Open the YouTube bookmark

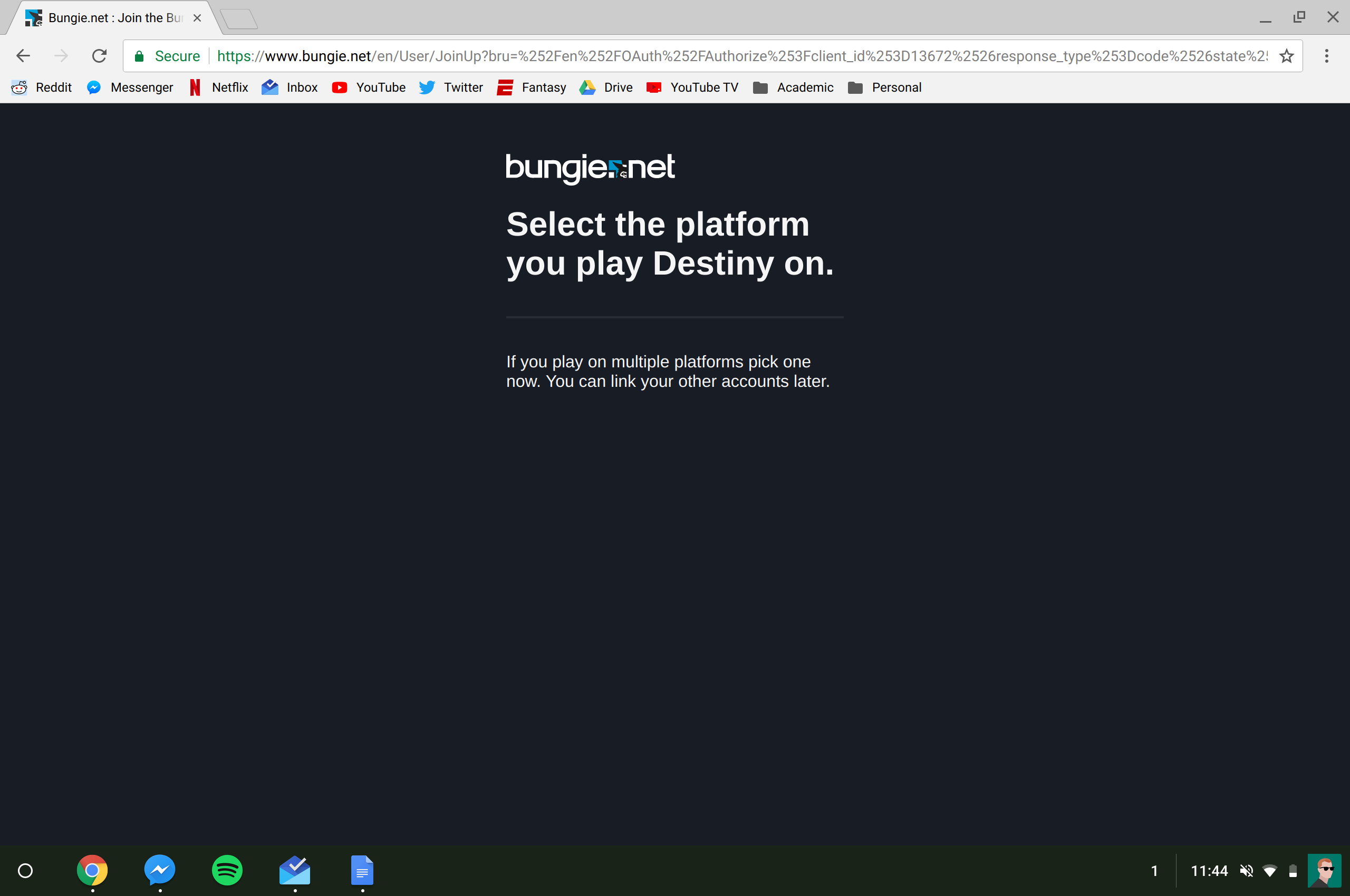(x=369, y=87)
